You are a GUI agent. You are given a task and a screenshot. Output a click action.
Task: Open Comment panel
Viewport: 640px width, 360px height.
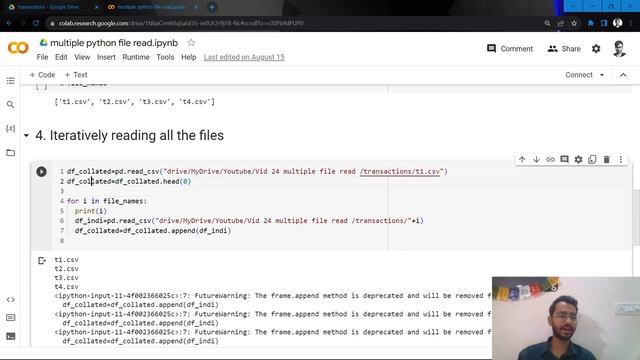[510, 49]
